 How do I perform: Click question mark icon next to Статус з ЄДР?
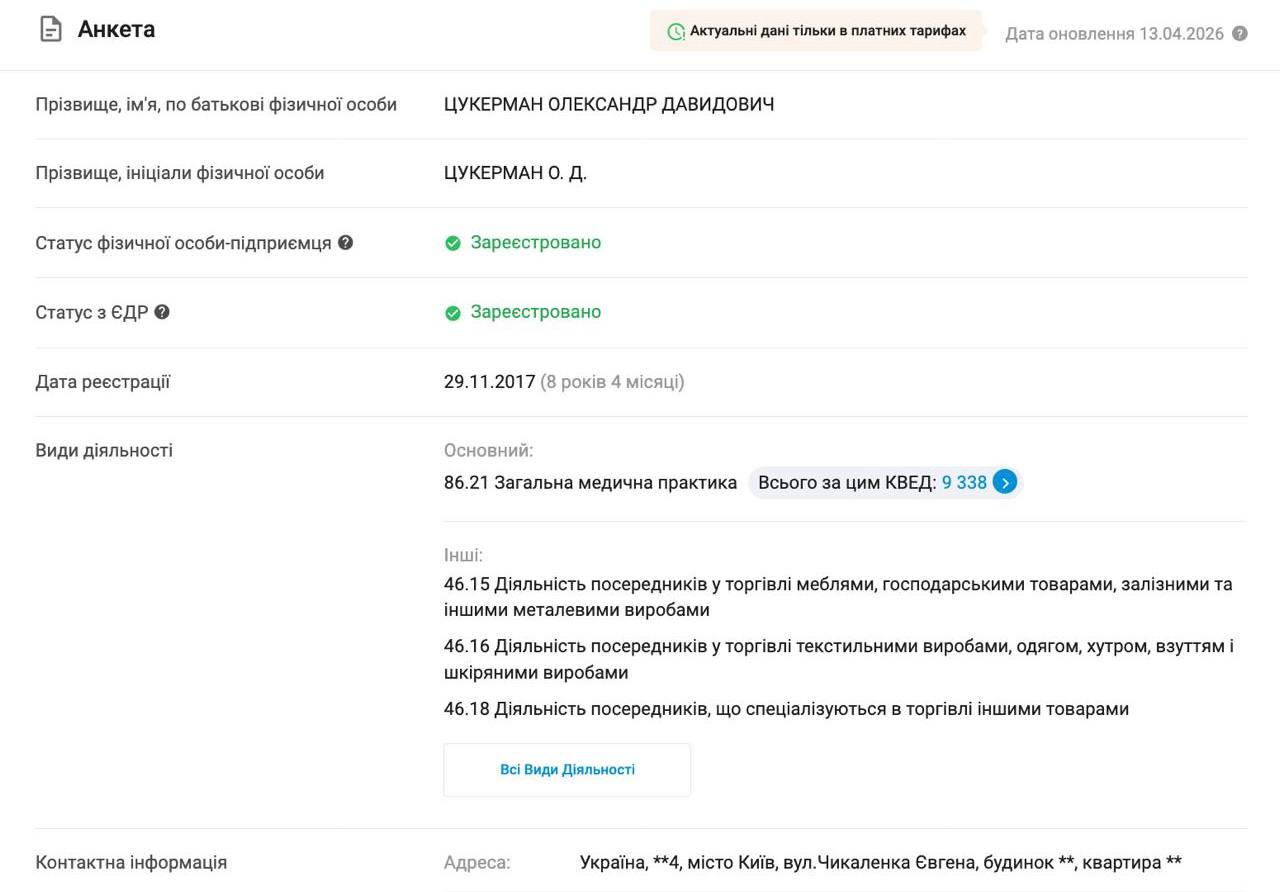tap(162, 312)
